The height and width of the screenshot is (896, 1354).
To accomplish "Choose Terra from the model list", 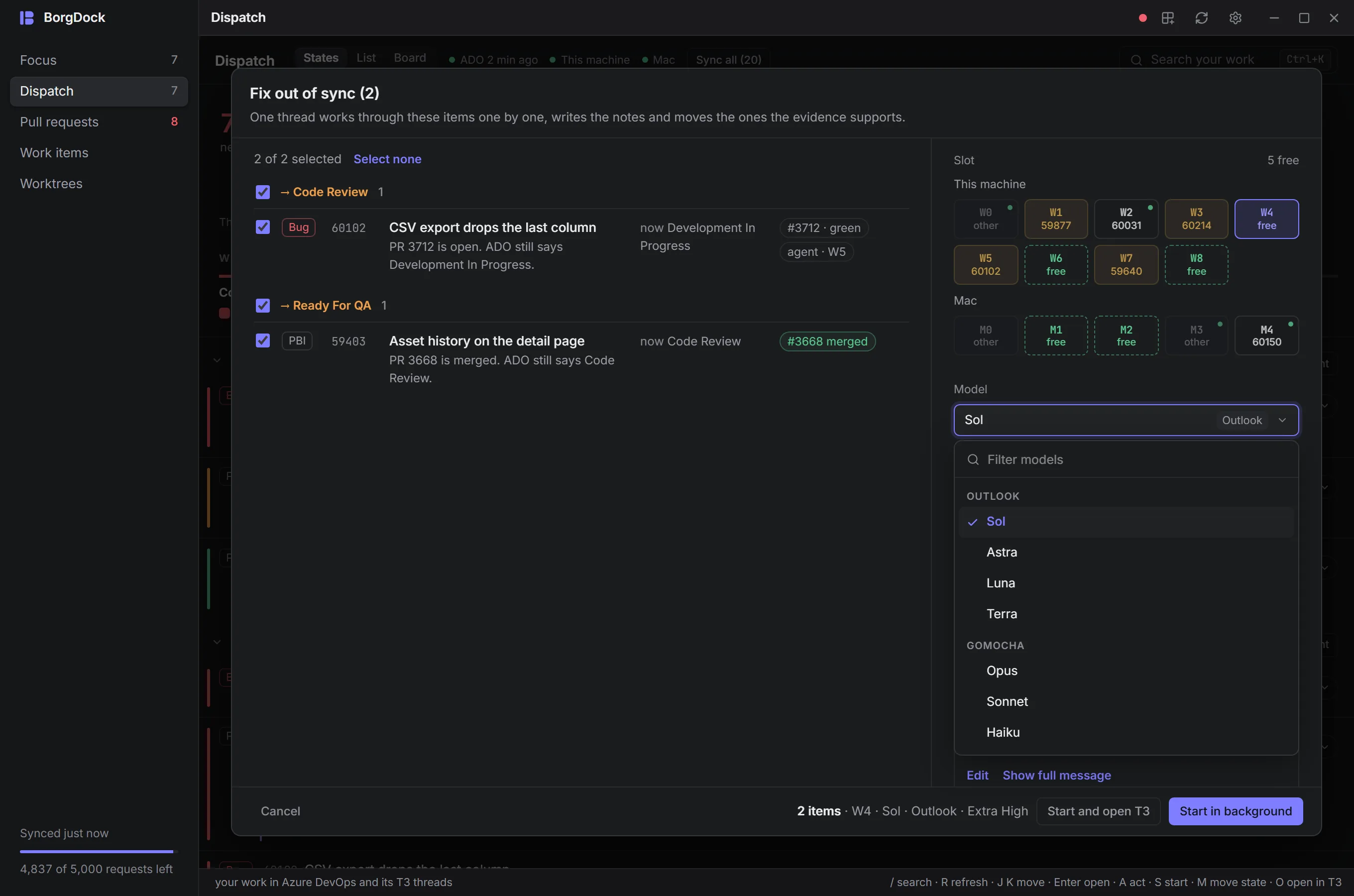I will point(1126,614).
